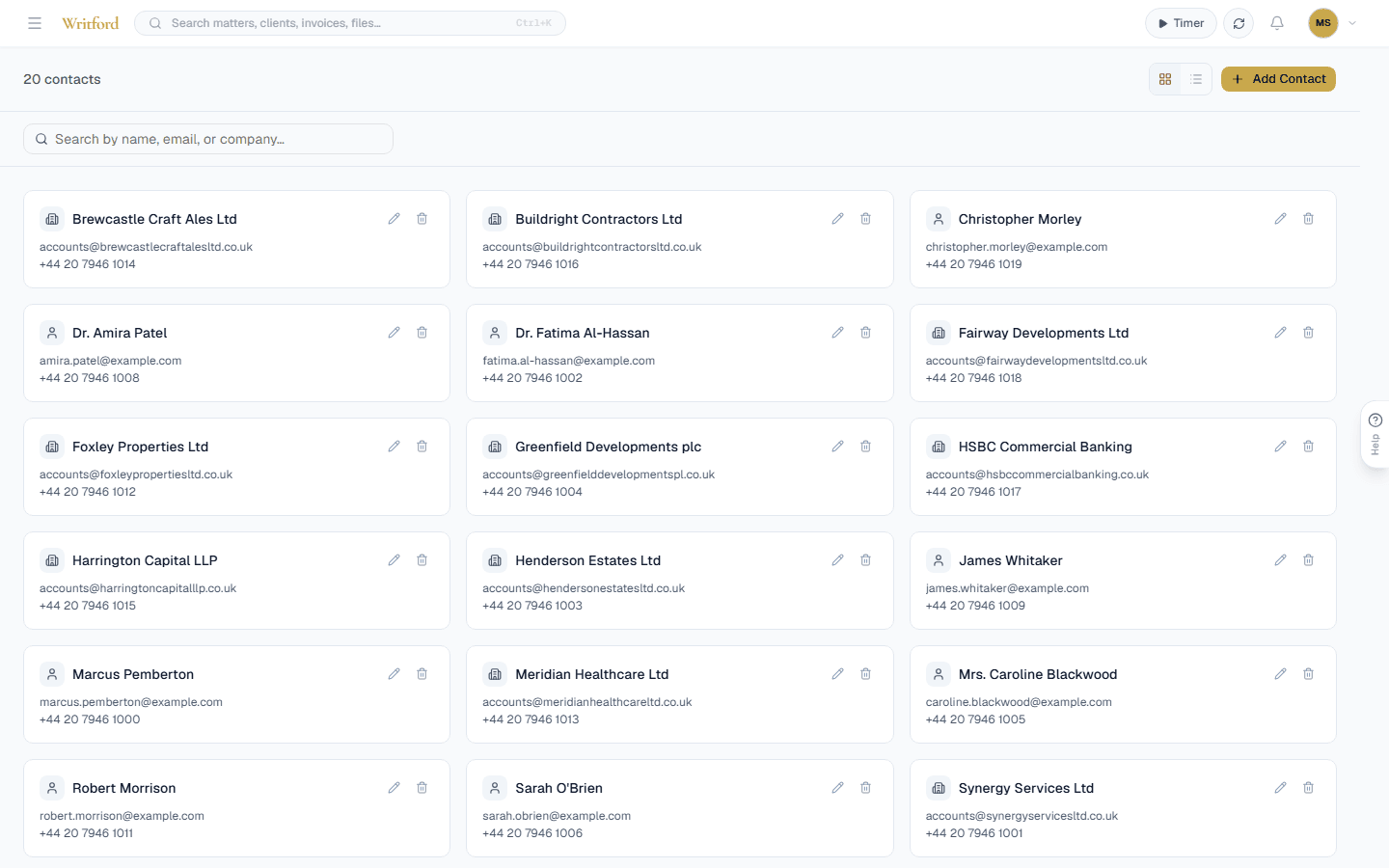
Task: Edit the Greenfield Developments plc contact
Action: click(838, 447)
